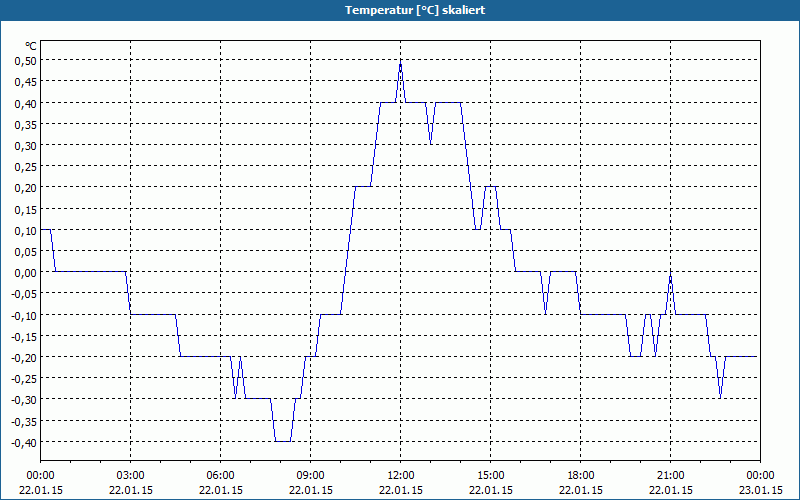Click the -0,10 y-axis label

[25, 315]
